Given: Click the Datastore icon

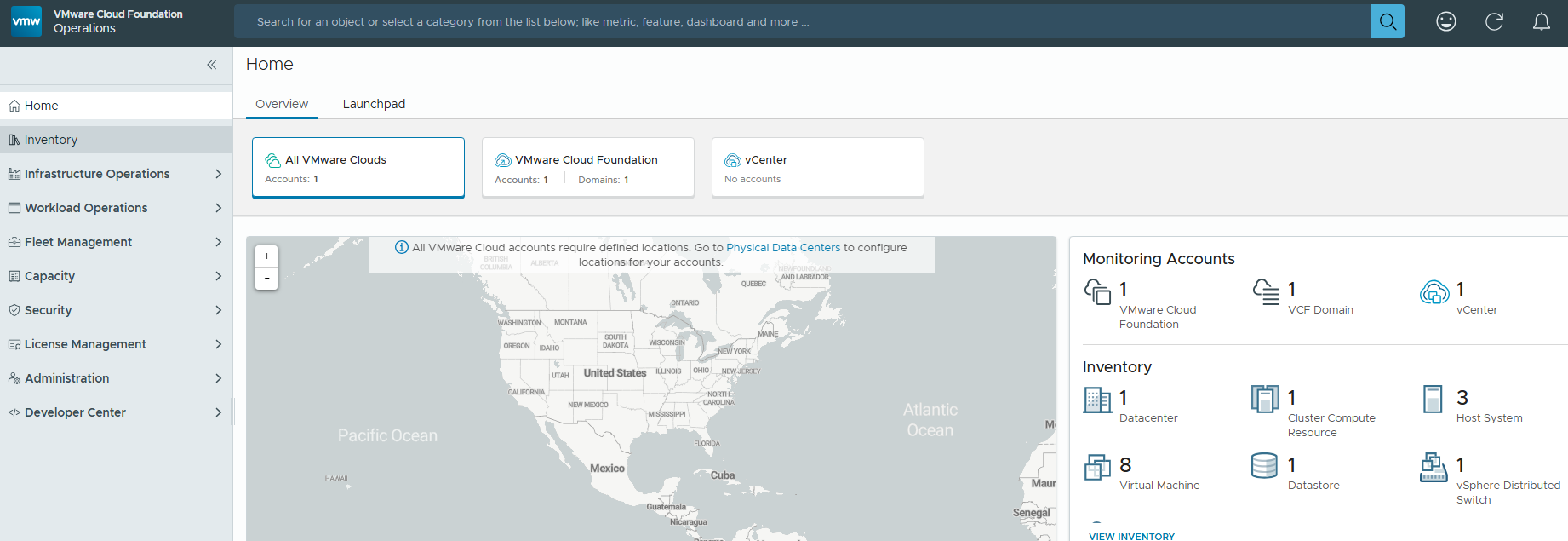Looking at the screenshot, I should pos(1265,466).
